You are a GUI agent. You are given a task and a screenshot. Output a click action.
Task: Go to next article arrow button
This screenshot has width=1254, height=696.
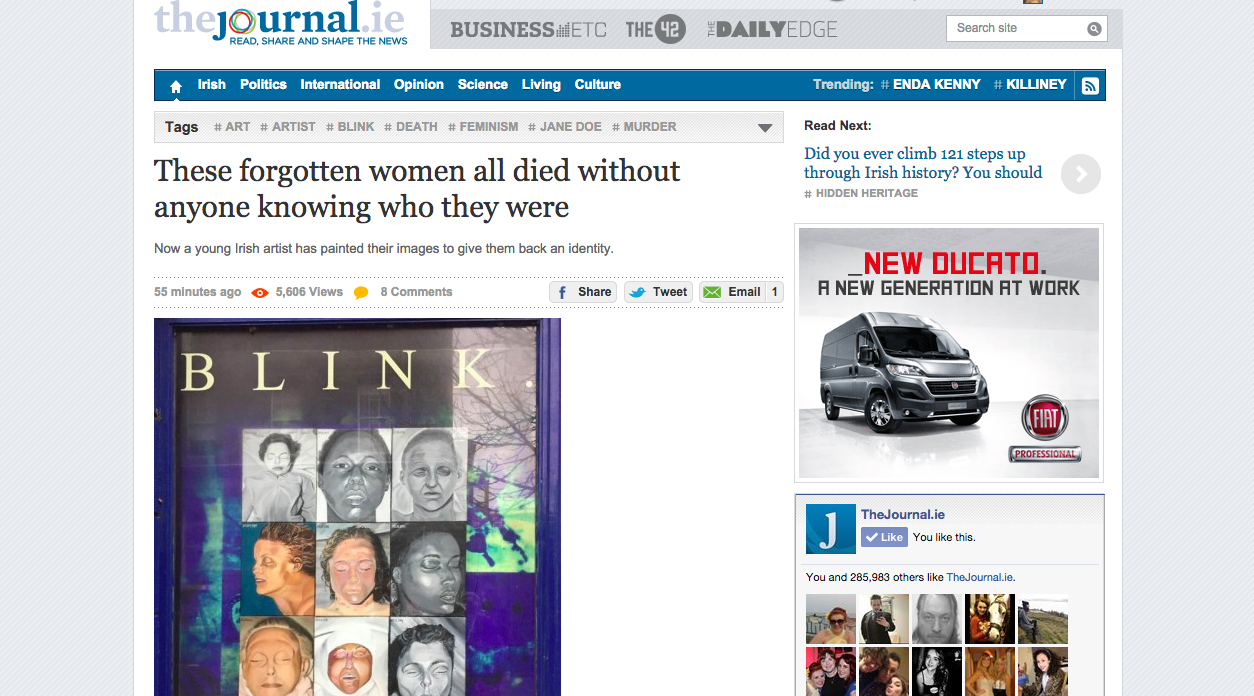pyautogui.click(x=1080, y=174)
